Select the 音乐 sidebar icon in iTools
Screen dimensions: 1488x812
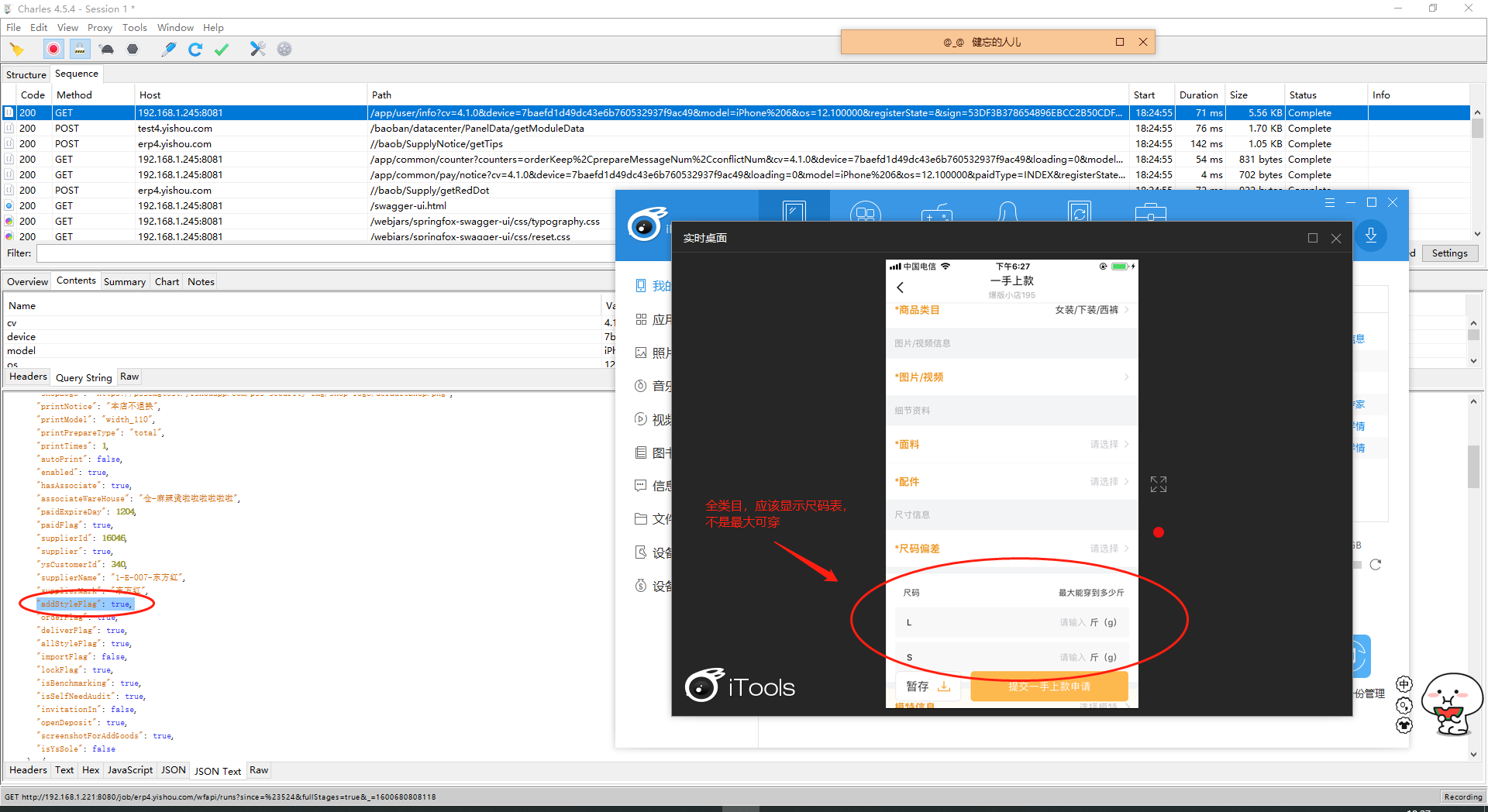[641, 386]
